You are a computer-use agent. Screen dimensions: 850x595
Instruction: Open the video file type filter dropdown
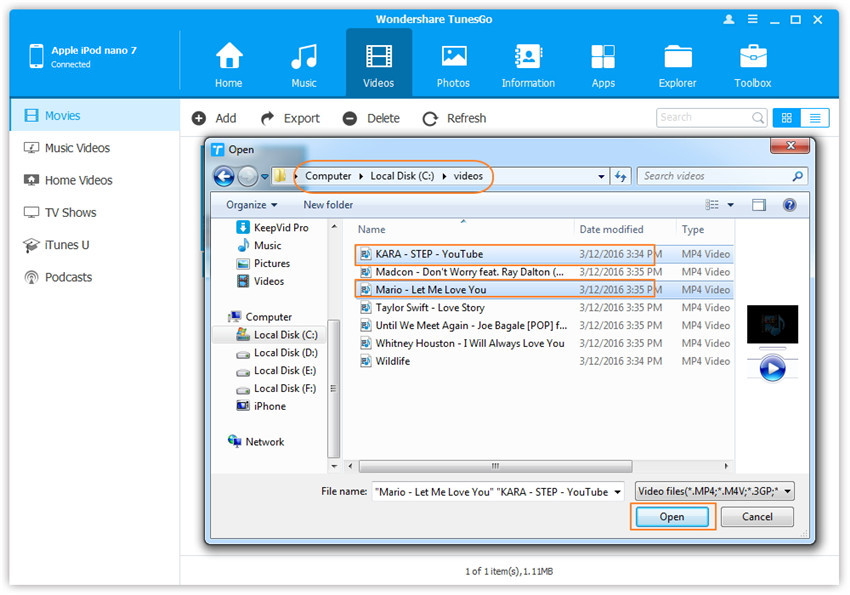(715, 491)
